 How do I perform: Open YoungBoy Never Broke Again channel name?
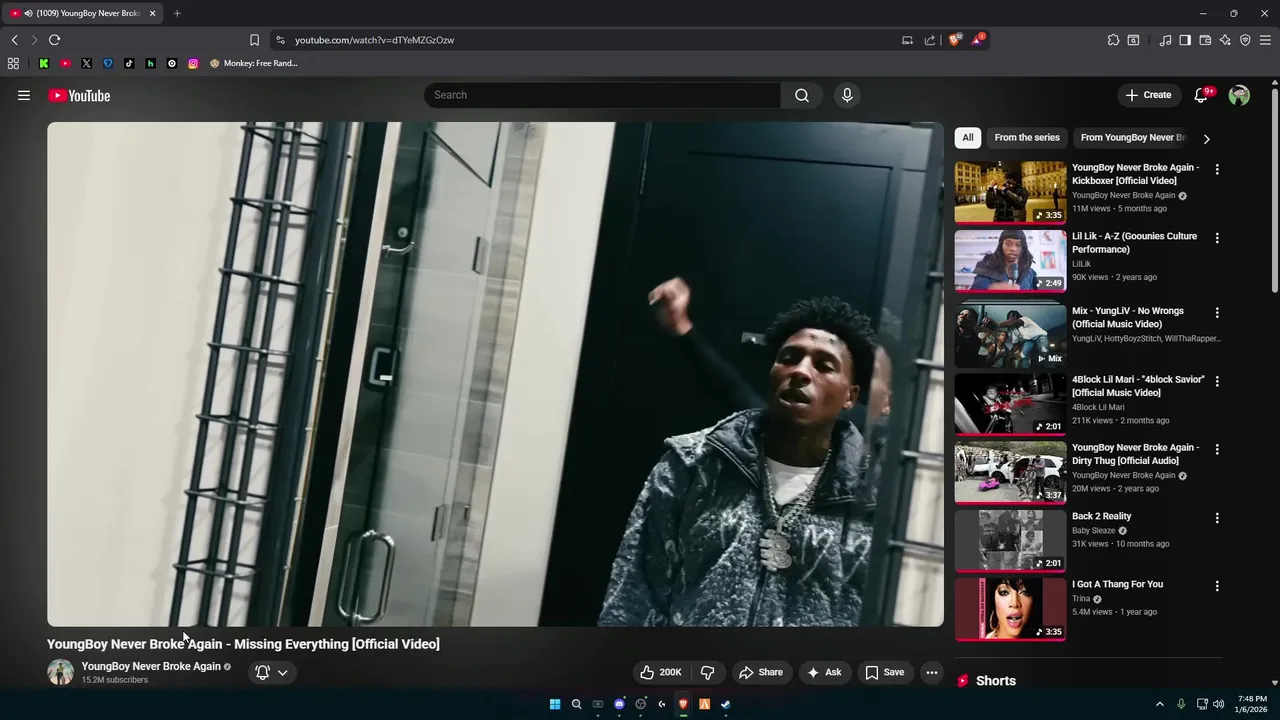pos(151,666)
